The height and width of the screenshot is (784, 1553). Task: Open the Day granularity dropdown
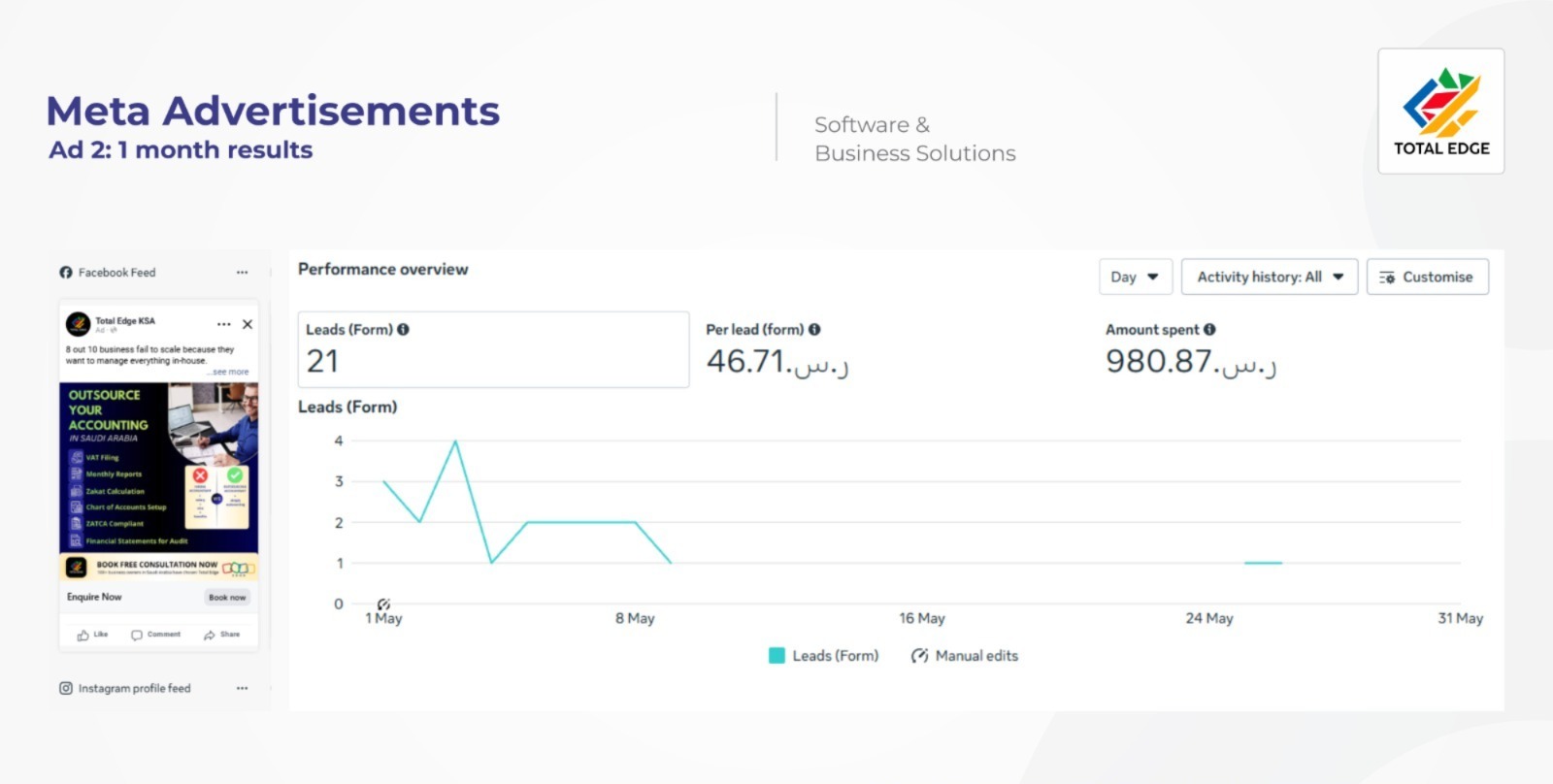click(1136, 277)
